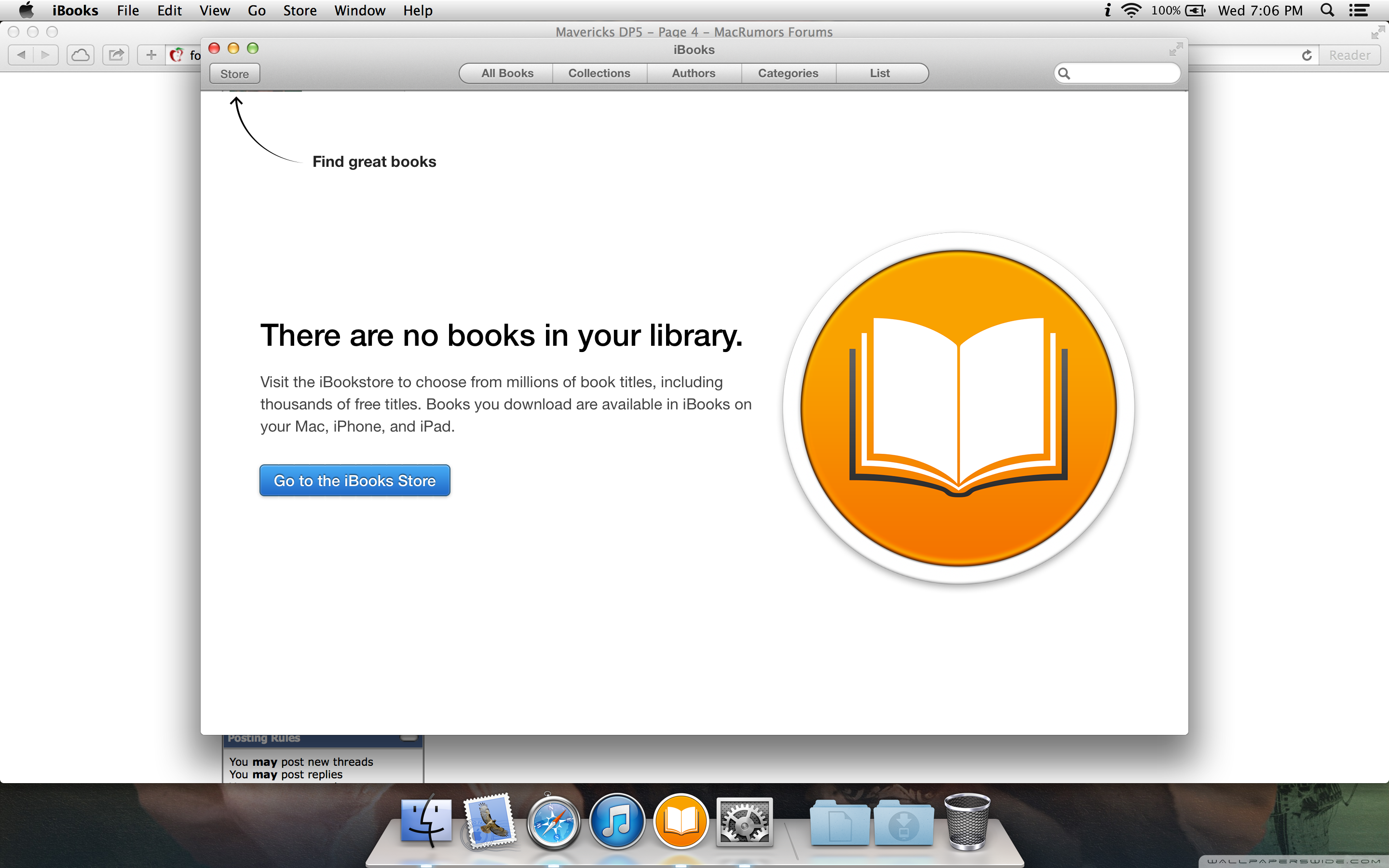Image resolution: width=1389 pixels, height=868 pixels.
Task: Click the iBooks library search field
Action: coord(1117,73)
